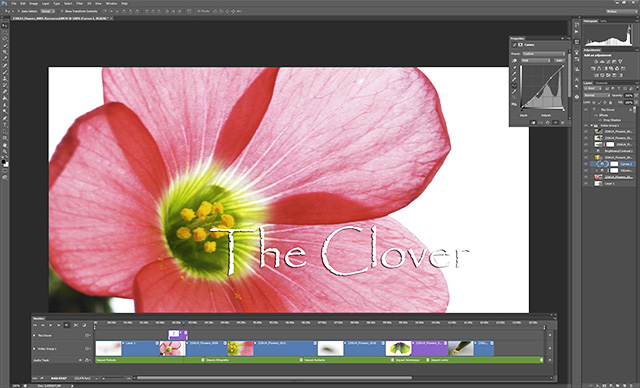
Task: Play the timeline video
Action: pyautogui.click(x=51, y=325)
